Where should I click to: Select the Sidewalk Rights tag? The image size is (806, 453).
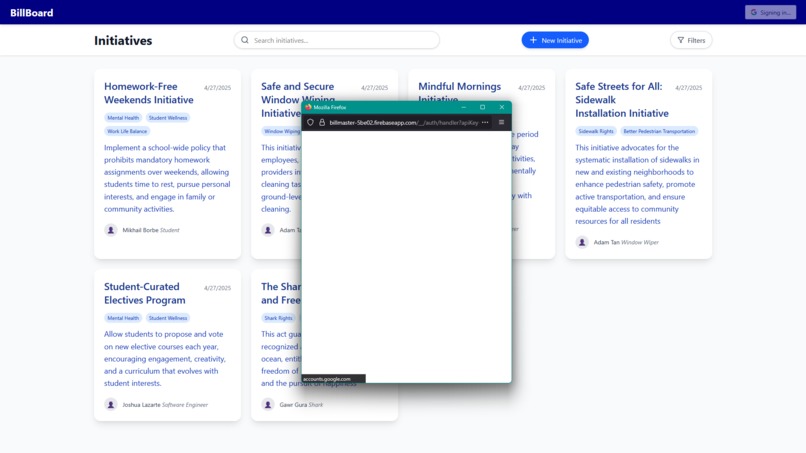coord(596,131)
